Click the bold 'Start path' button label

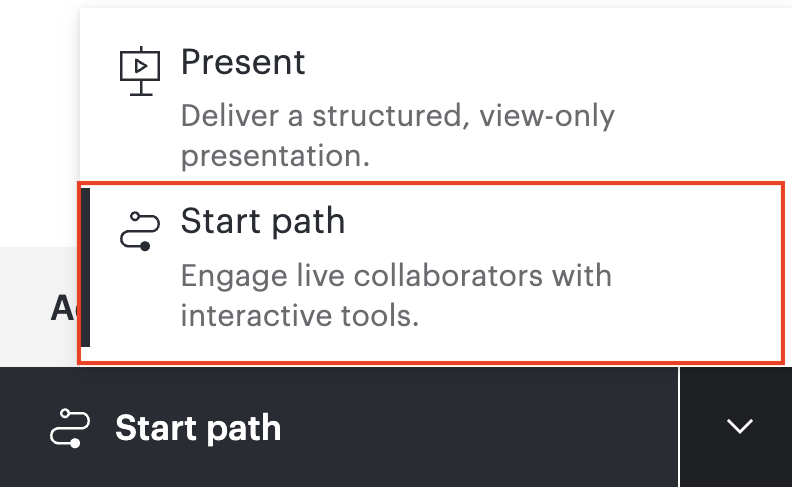(198, 428)
